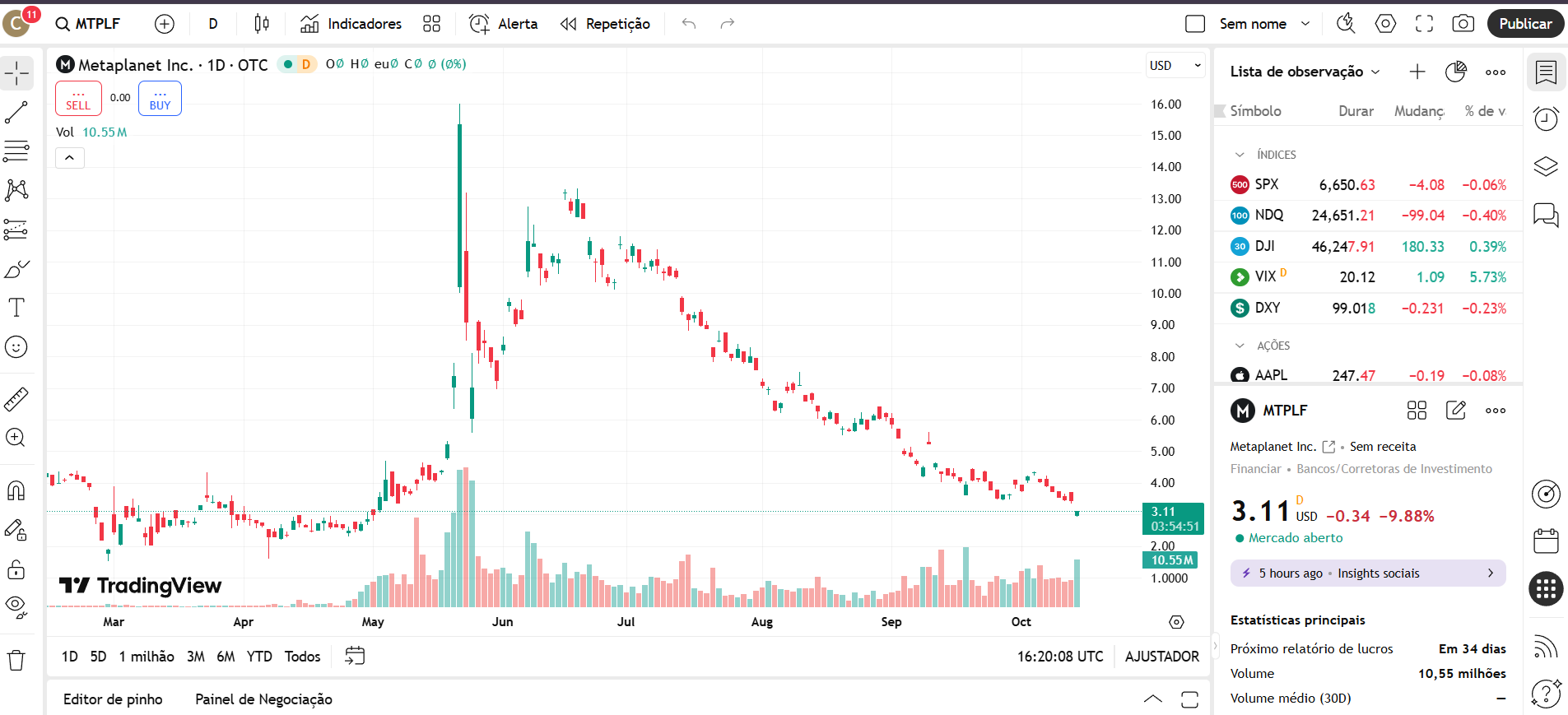Toggle hide all drawings eye icon
The width and height of the screenshot is (1568, 715).
click(x=16, y=607)
